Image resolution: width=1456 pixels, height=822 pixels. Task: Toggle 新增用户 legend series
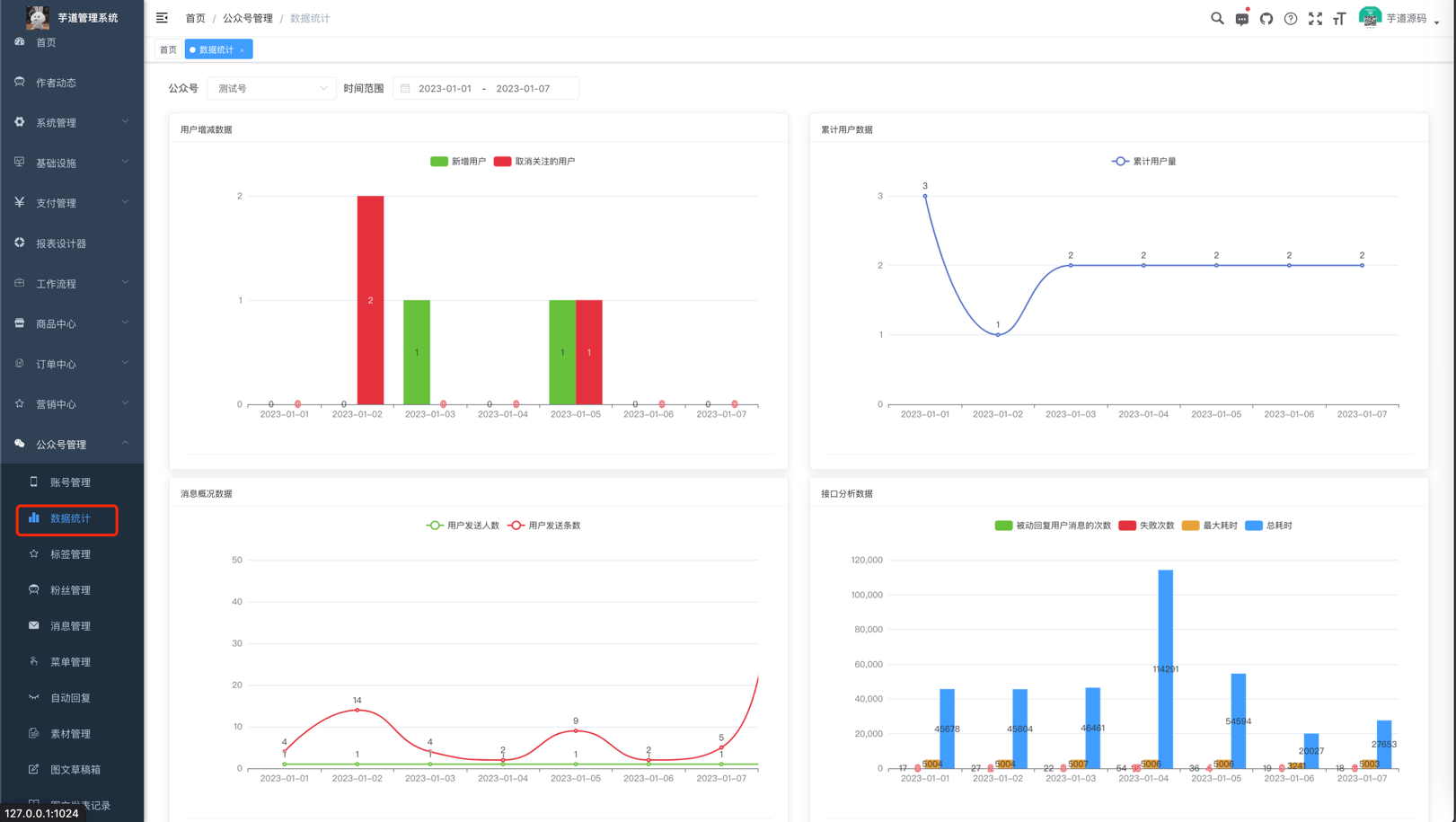point(457,162)
